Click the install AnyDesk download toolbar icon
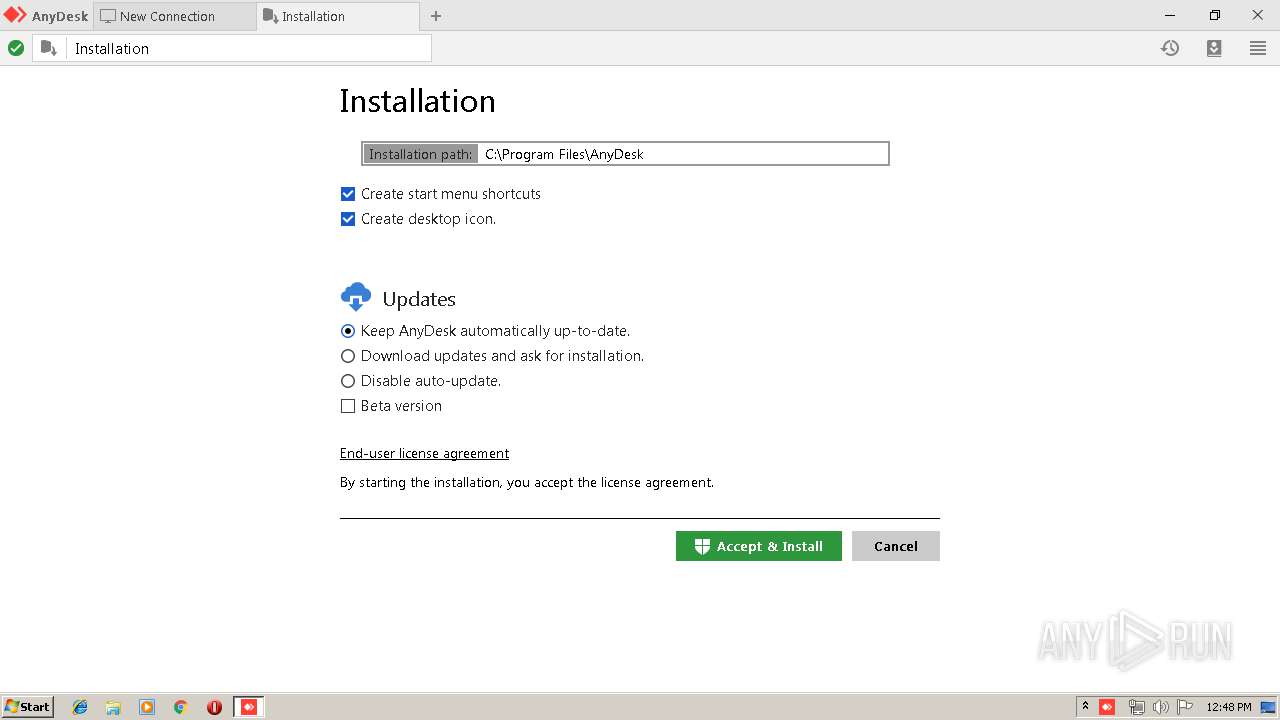The height and width of the screenshot is (720, 1280). point(1214,48)
